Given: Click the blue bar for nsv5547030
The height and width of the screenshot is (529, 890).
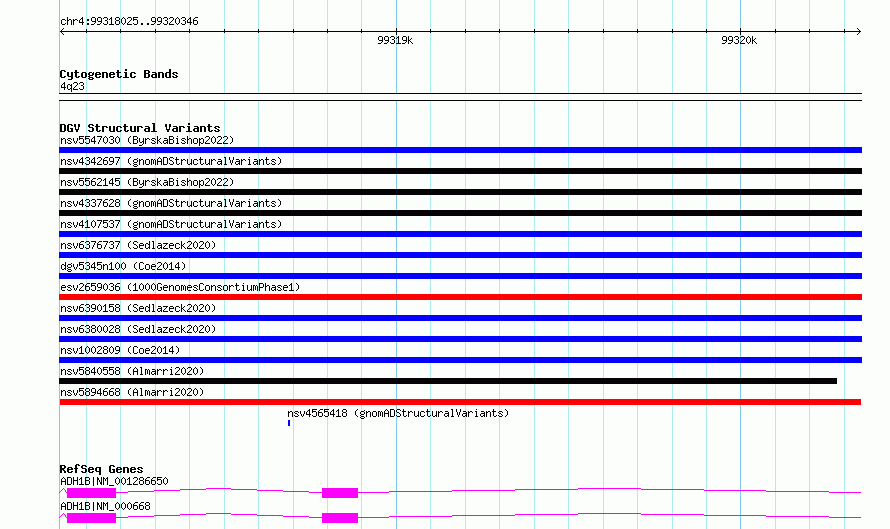Looking at the screenshot, I should point(460,150).
